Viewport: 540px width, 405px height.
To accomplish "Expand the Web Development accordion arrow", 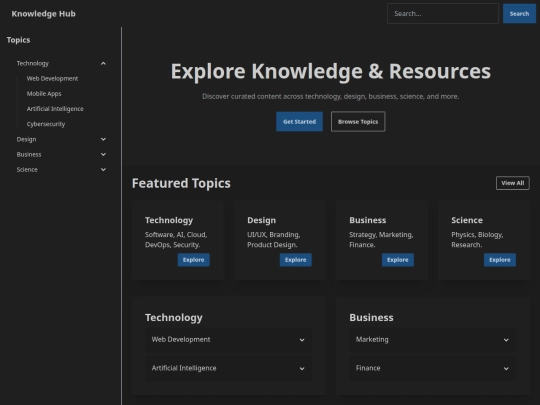I will (302, 340).
